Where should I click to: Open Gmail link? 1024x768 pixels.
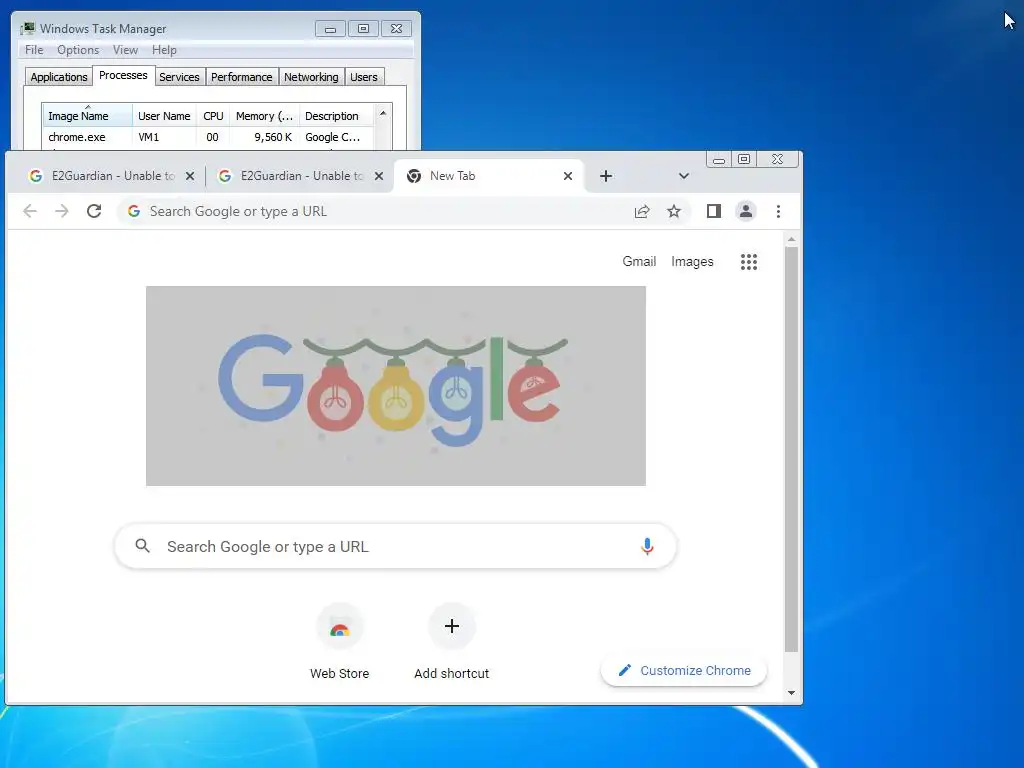[639, 261]
